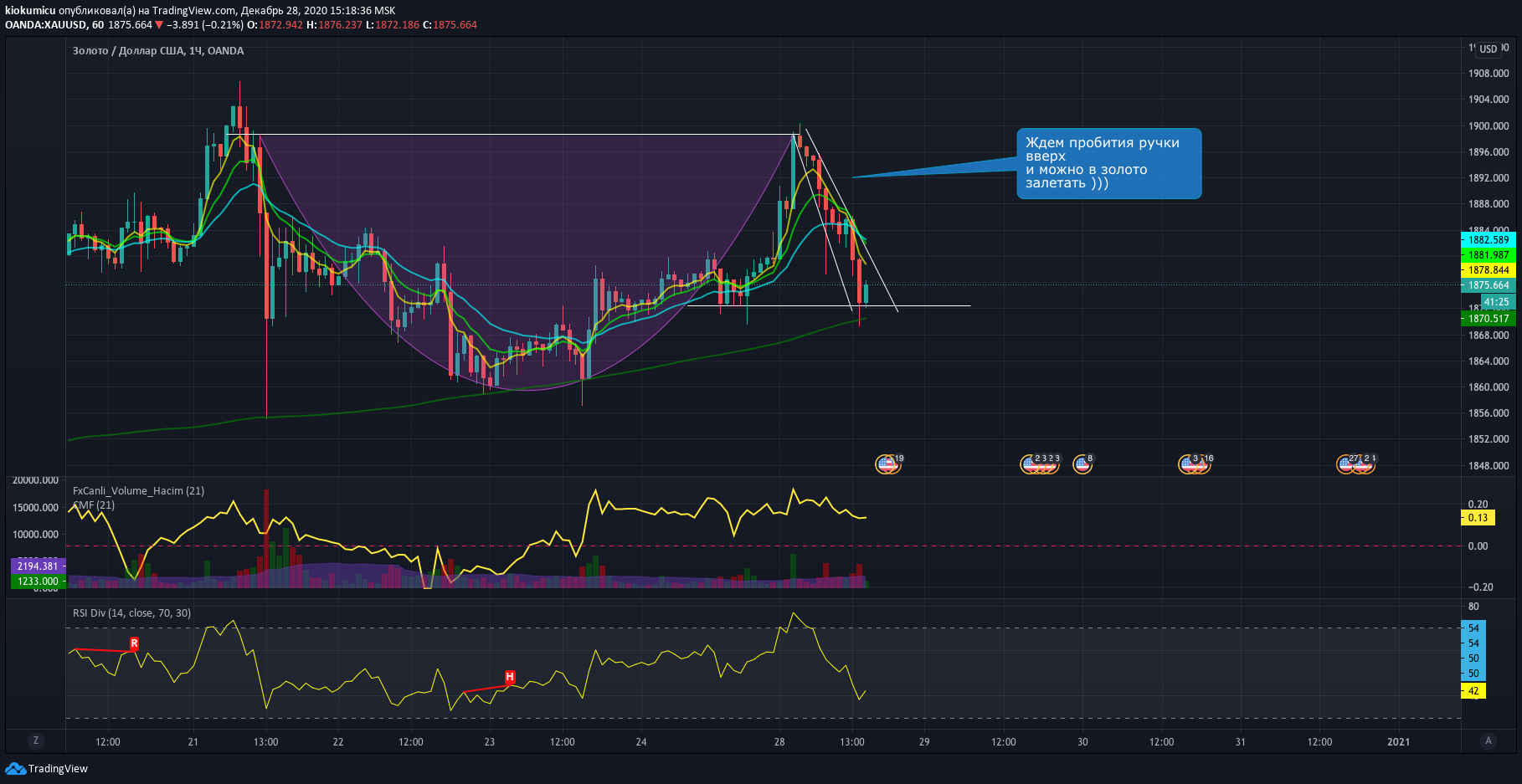
Task: Open the US flag economic event marked 8
Action: [x=1082, y=463]
